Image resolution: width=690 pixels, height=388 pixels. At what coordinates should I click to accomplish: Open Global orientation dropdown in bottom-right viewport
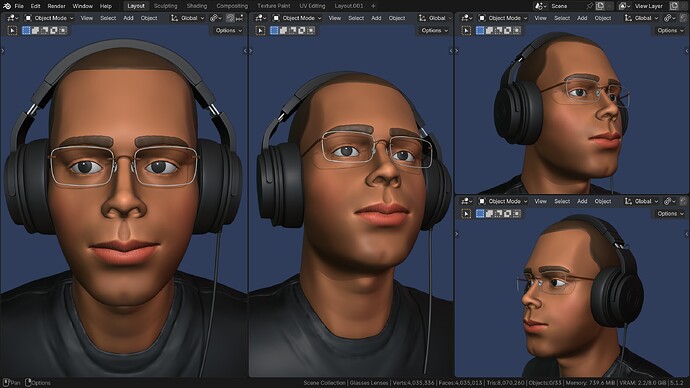(x=642, y=201)
